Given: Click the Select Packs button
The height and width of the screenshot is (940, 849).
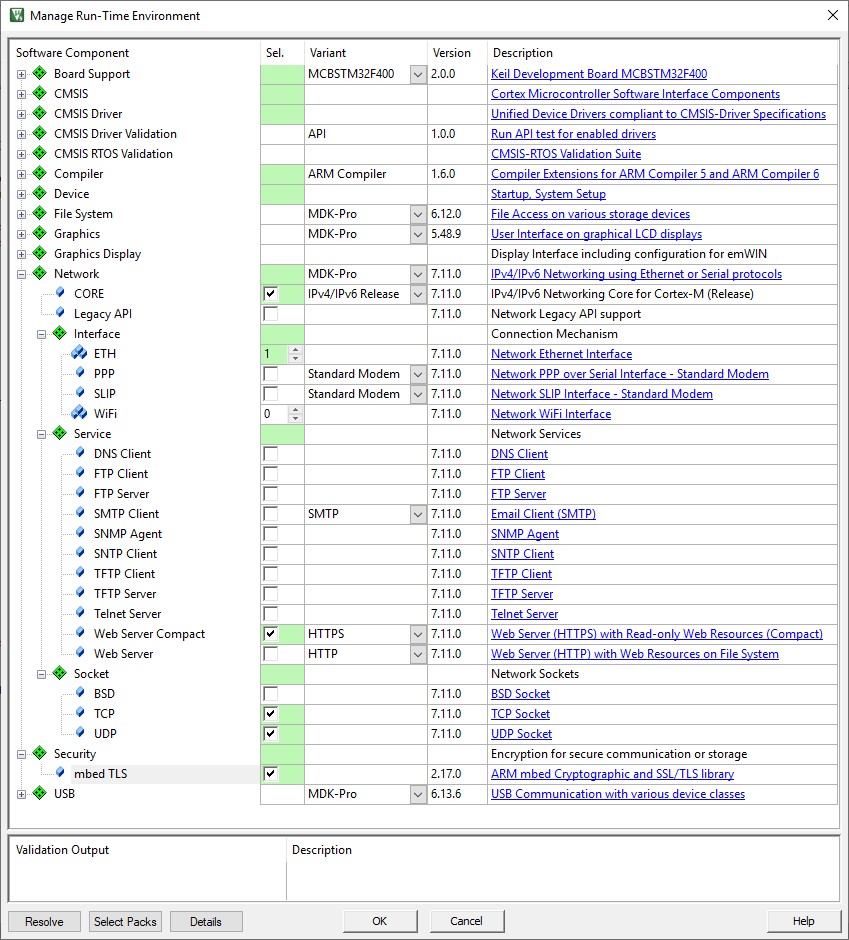Looking at the screenshot, I should (x=125, y=921).
